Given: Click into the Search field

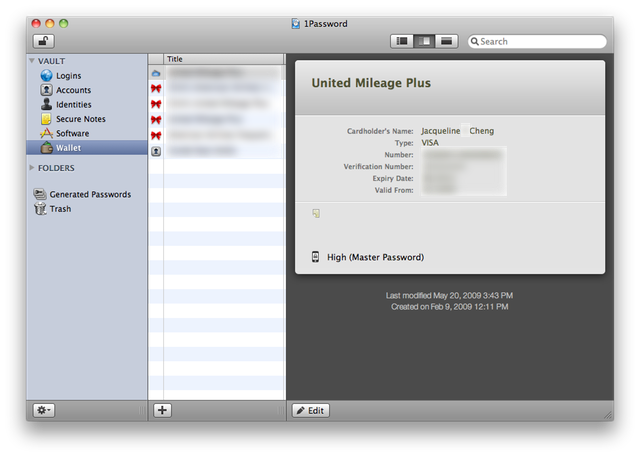Looking at the screenshot, I should click(537, 41).
